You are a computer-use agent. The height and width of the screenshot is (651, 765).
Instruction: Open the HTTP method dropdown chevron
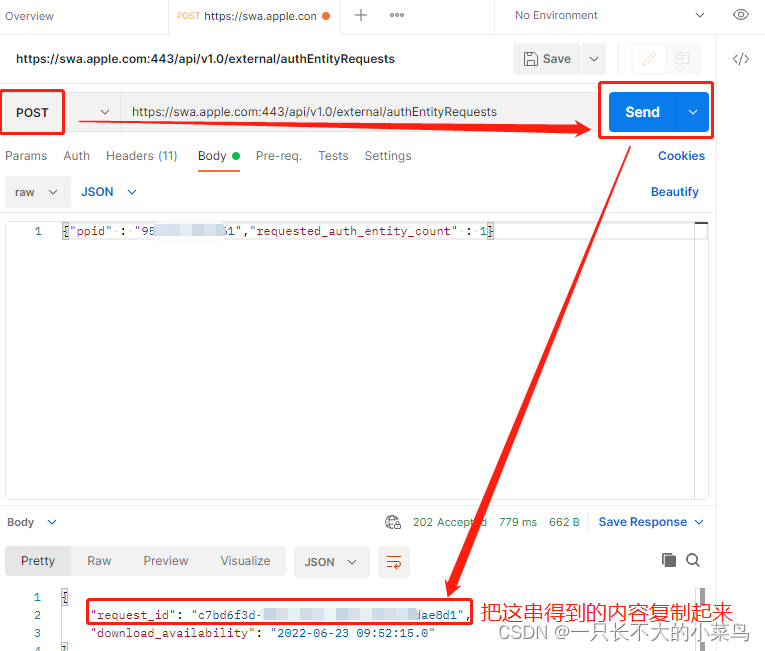(105, 112)
